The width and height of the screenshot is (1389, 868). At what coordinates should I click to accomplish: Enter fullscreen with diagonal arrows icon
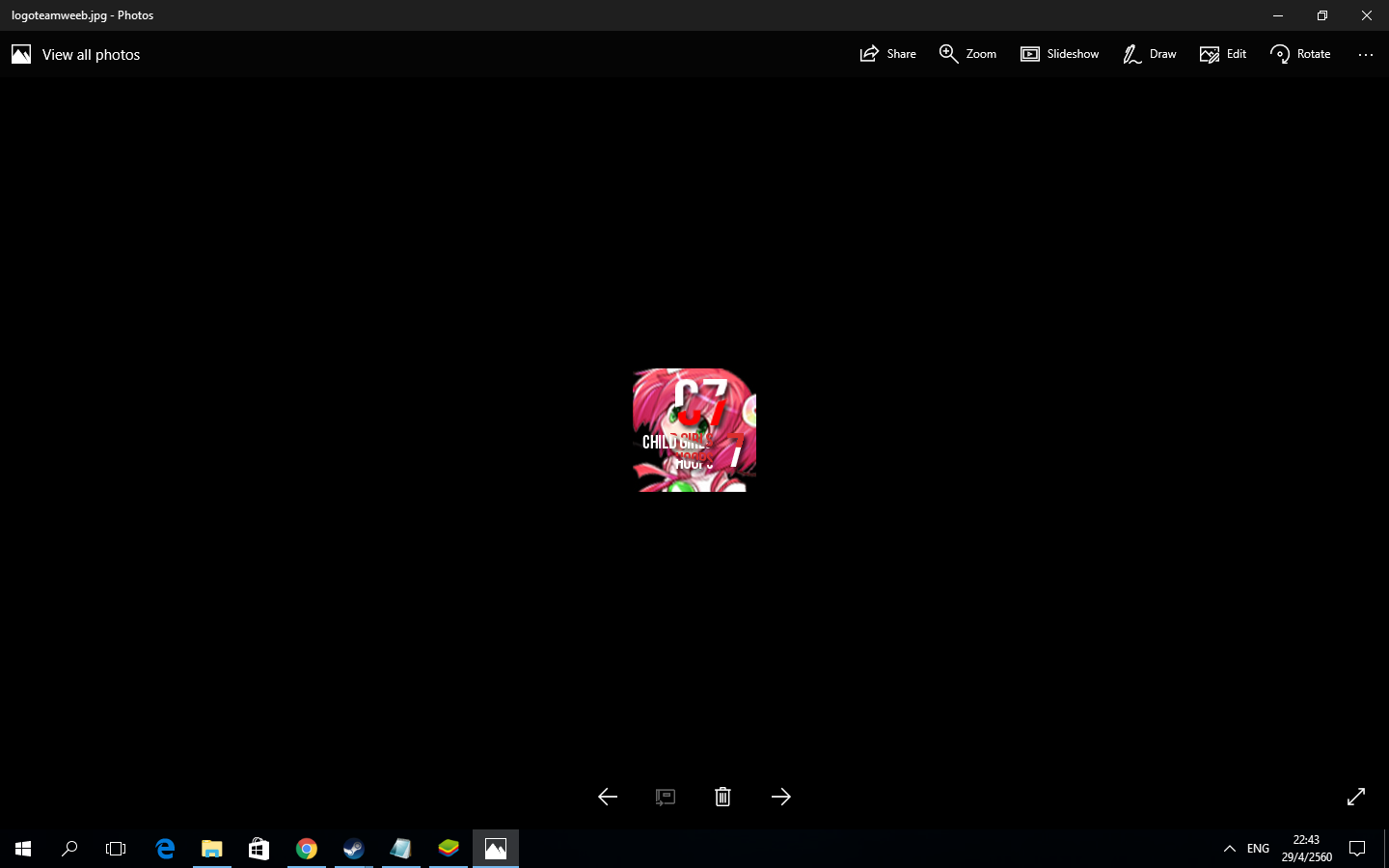point(1356,797)
